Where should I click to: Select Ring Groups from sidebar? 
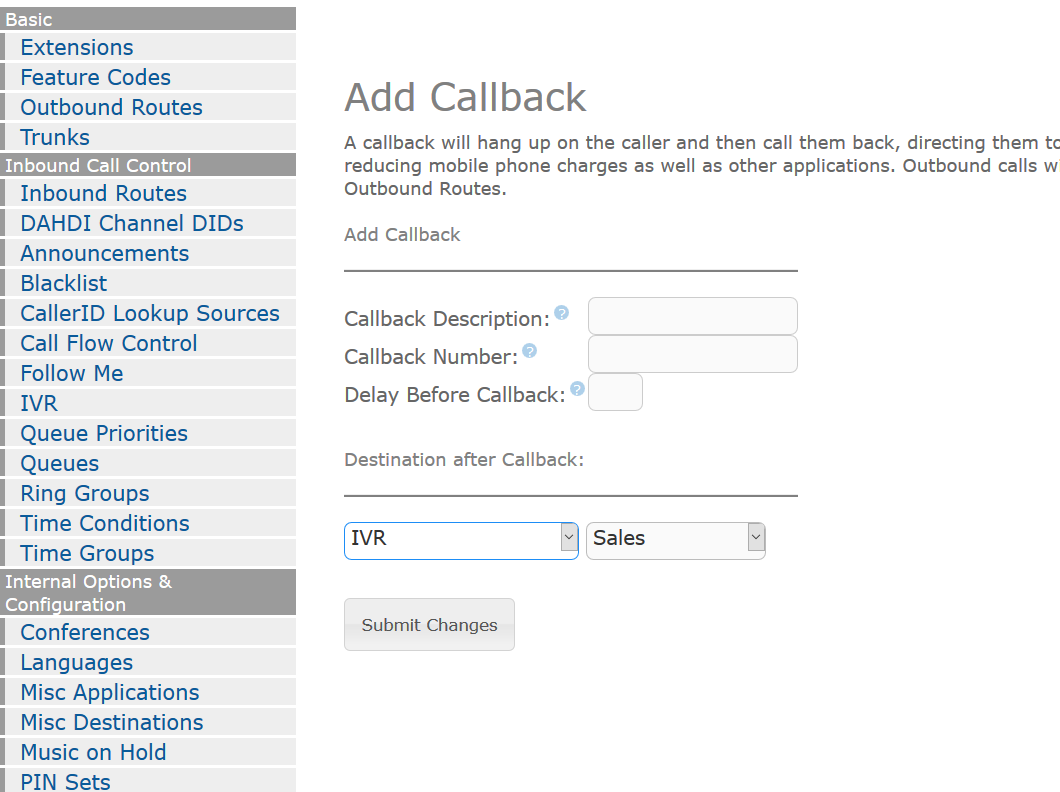[85, 493]
